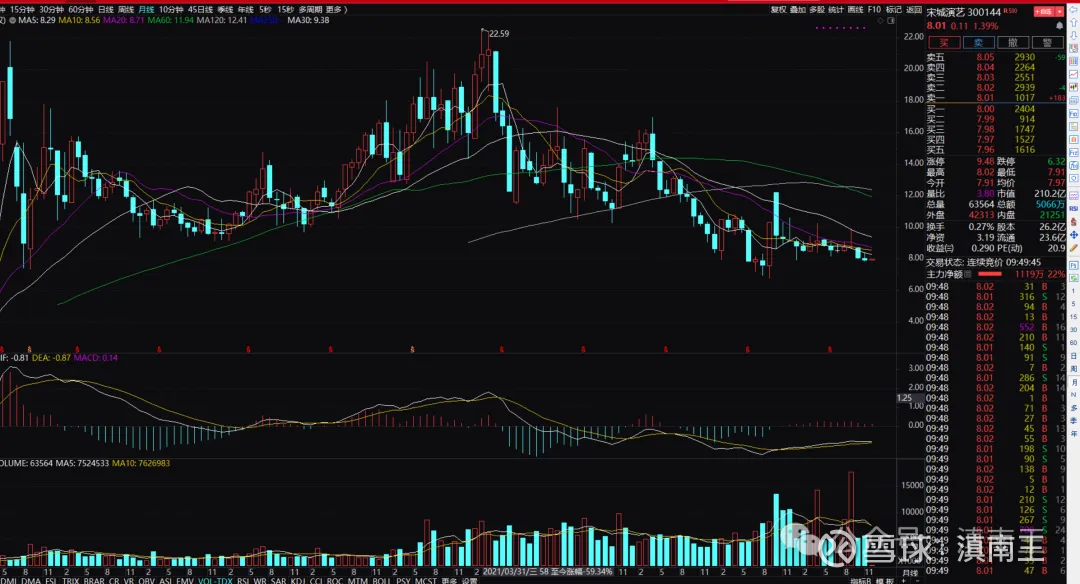Viewport: 1080px width, 584px height.
Task: Expand 更多 indicators in bottom indicator bar
Action: click(x=448, y=580)
